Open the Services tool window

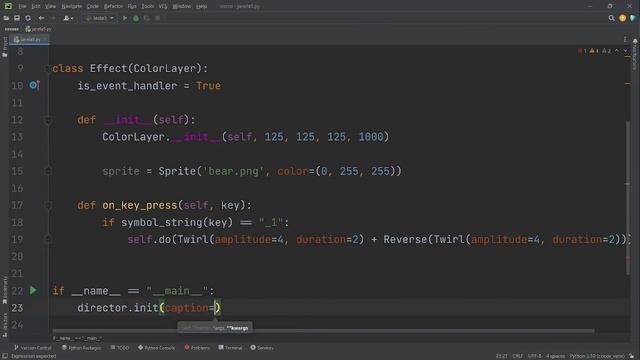point(262,348)
